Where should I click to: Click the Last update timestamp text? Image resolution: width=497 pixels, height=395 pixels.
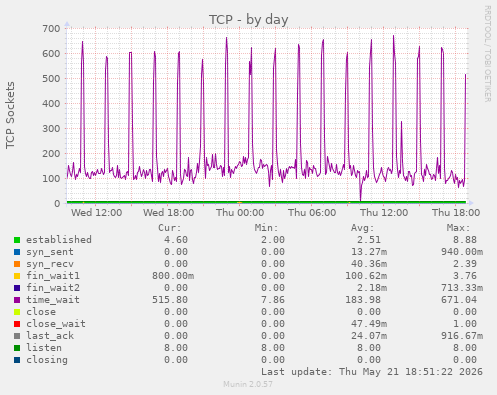(372, 372)
